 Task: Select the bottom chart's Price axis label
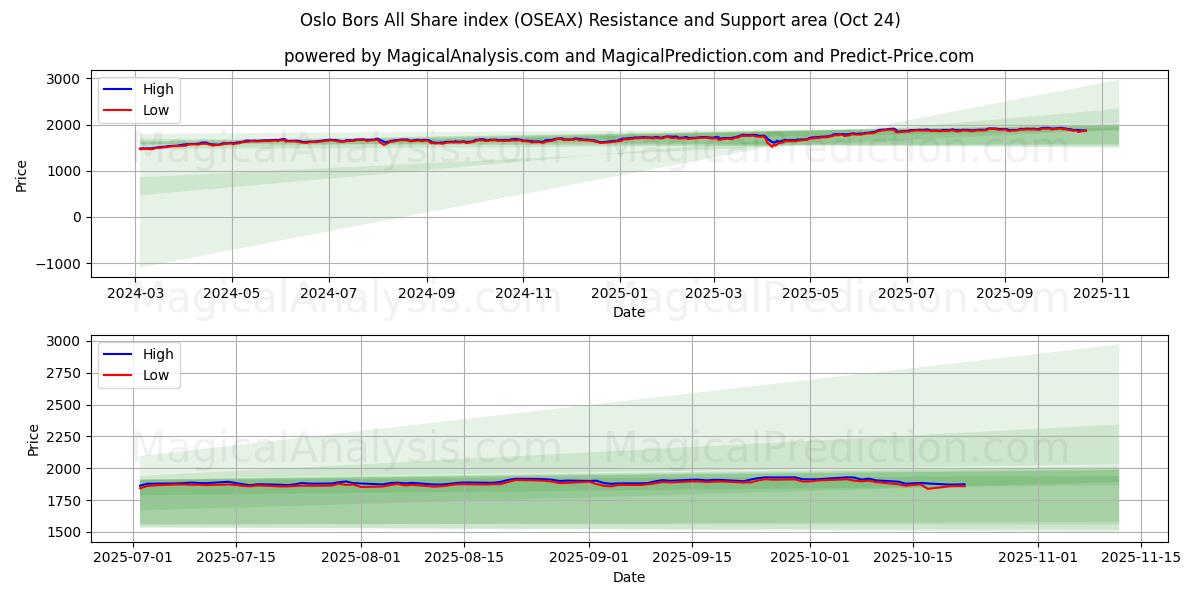pos(34,440)
